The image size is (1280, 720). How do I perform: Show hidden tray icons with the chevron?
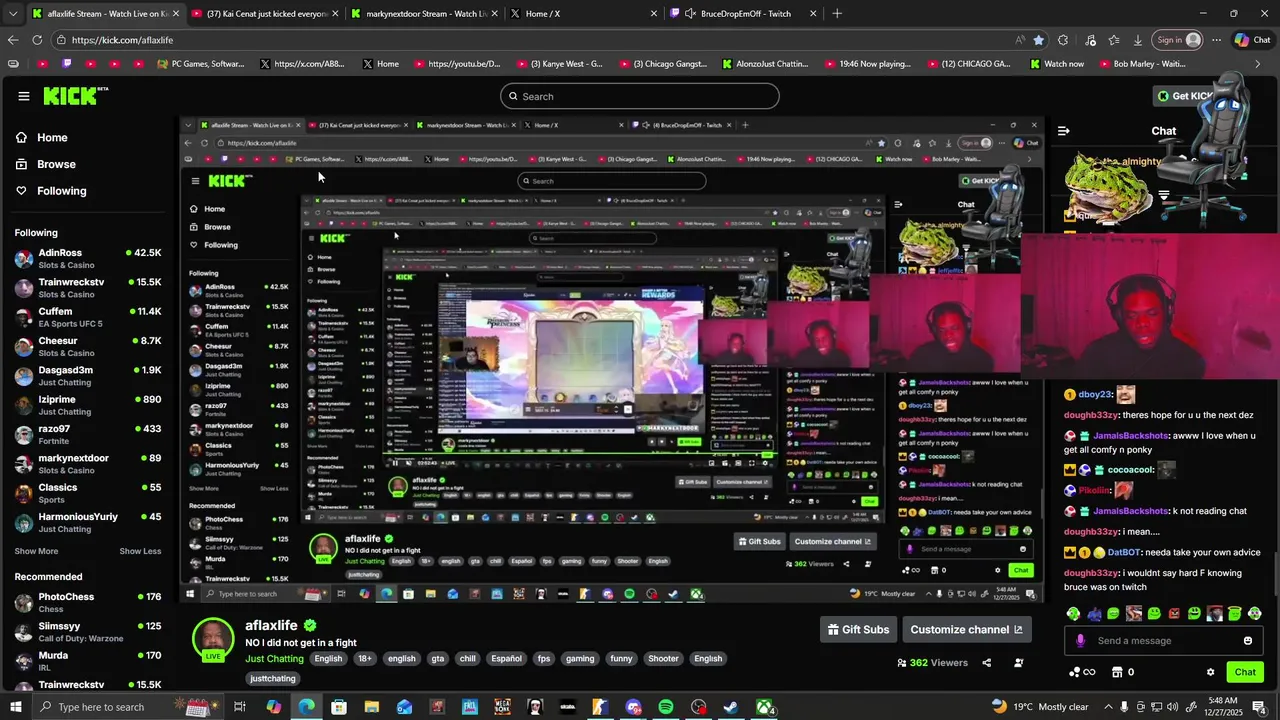pos(1108,707)
